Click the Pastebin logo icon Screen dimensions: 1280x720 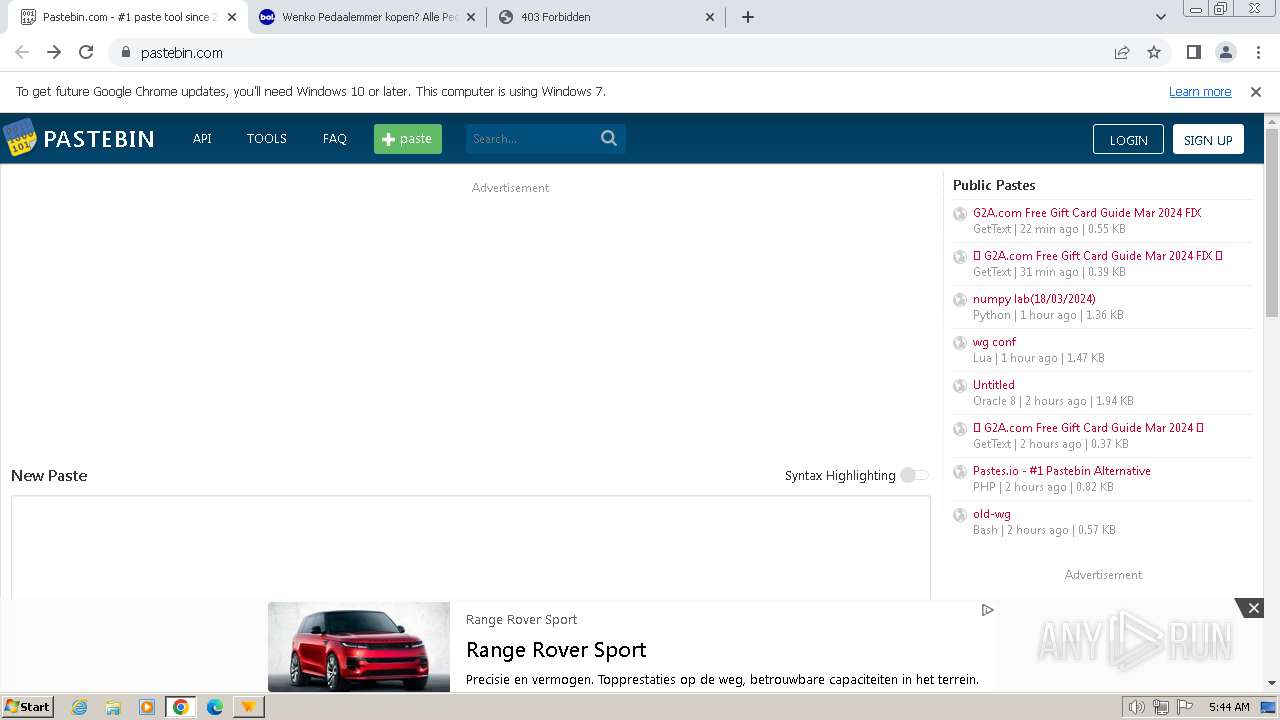tap(20, 138)
